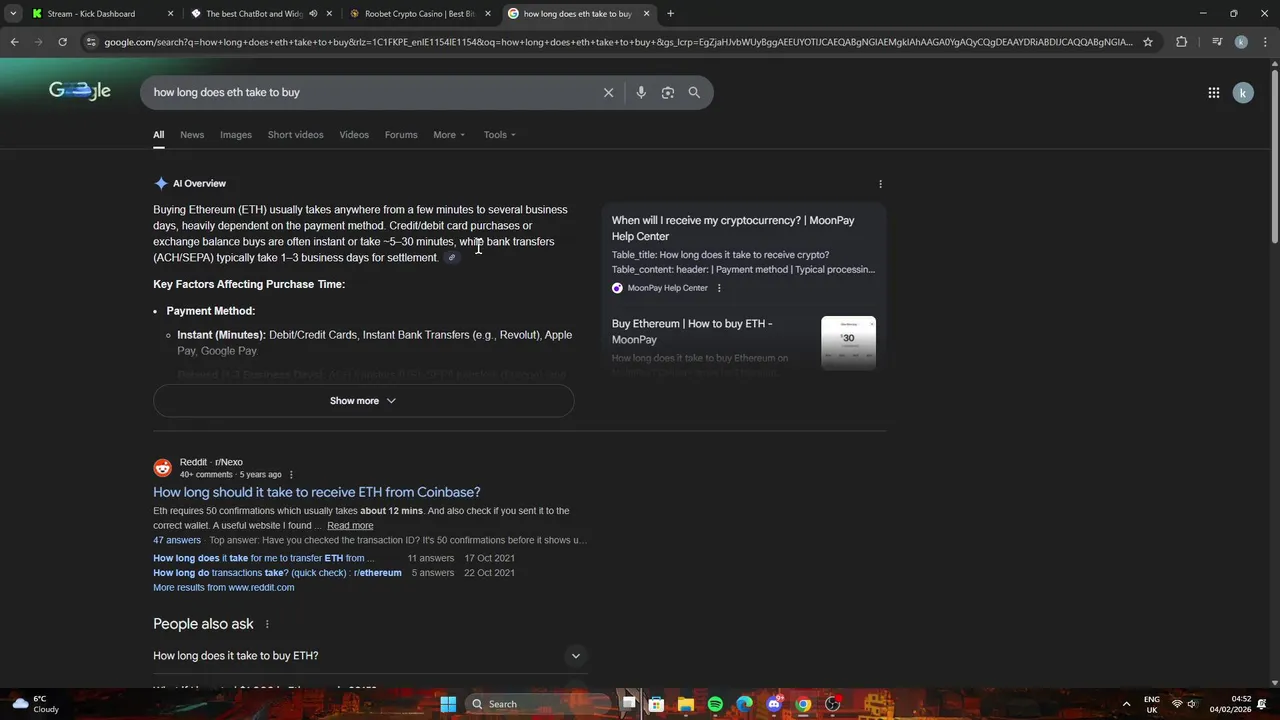Image resolution: width=1280 pixels, height=720 pixels.
Task: Show hidden system tray icons
Action: coord(1126,704)
